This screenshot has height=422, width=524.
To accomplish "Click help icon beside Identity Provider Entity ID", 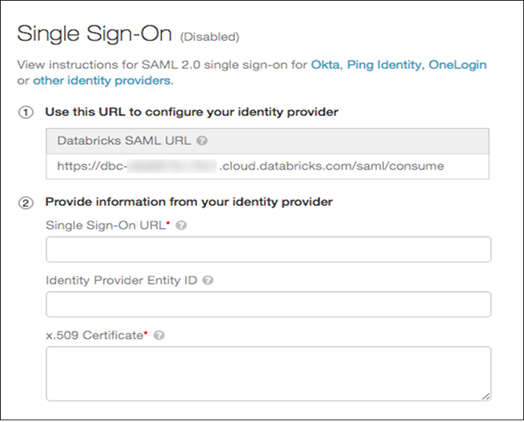I will pyautogui.click(x=208, y=280).
